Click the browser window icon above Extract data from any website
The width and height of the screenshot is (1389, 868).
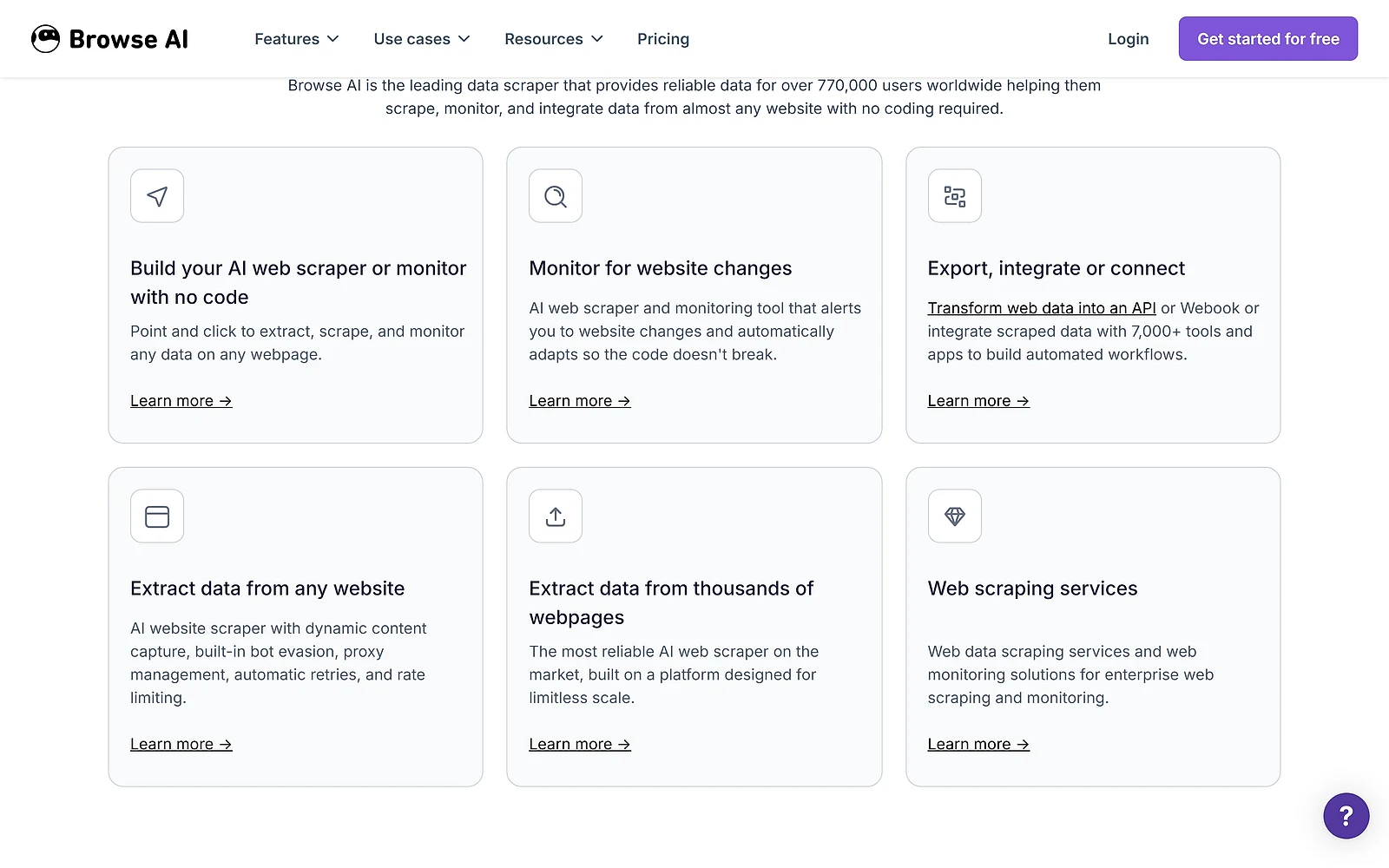click(157, 516)
